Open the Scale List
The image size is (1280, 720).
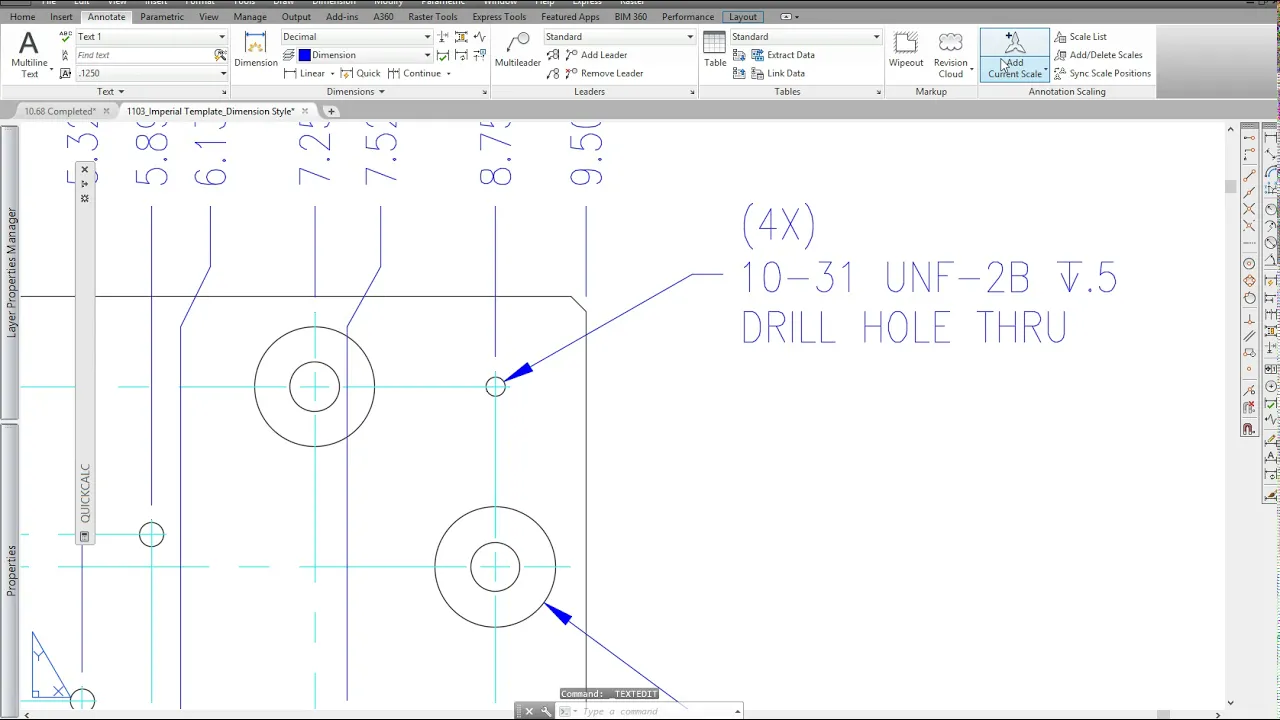pos(1080,37)
